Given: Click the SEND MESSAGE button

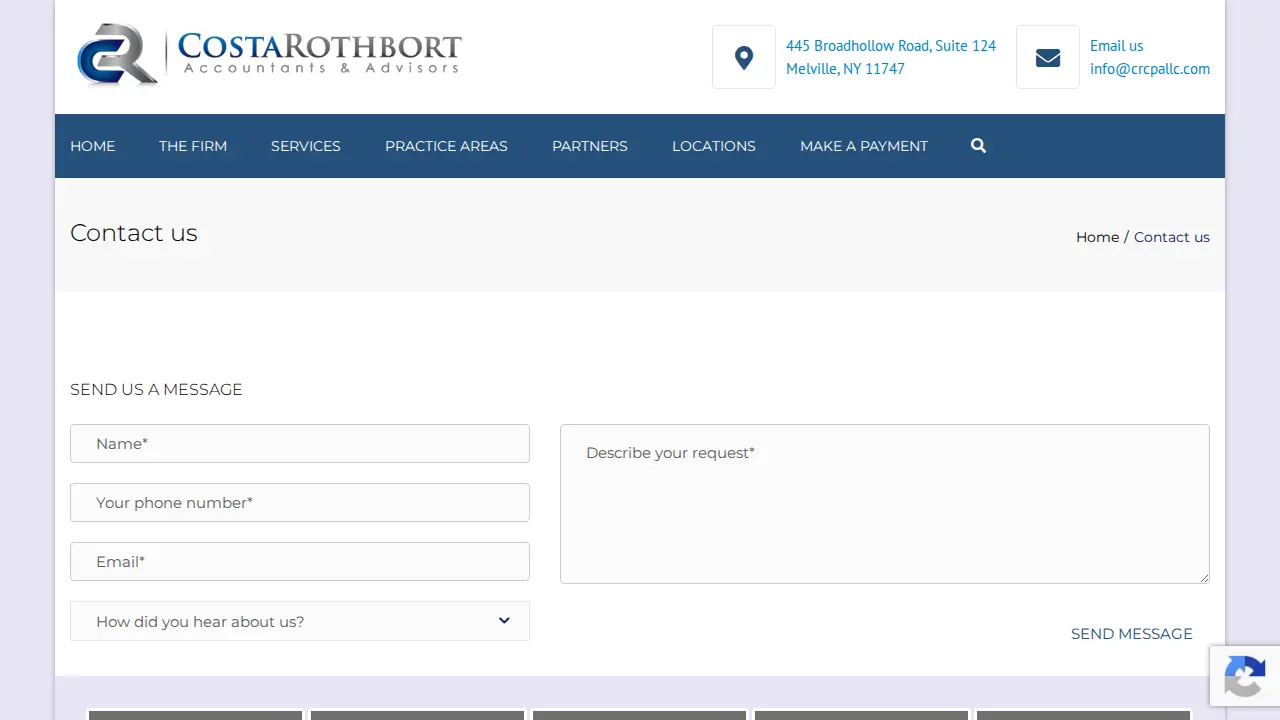Looking at the screenshot, I should click(x=1132, y=634).
